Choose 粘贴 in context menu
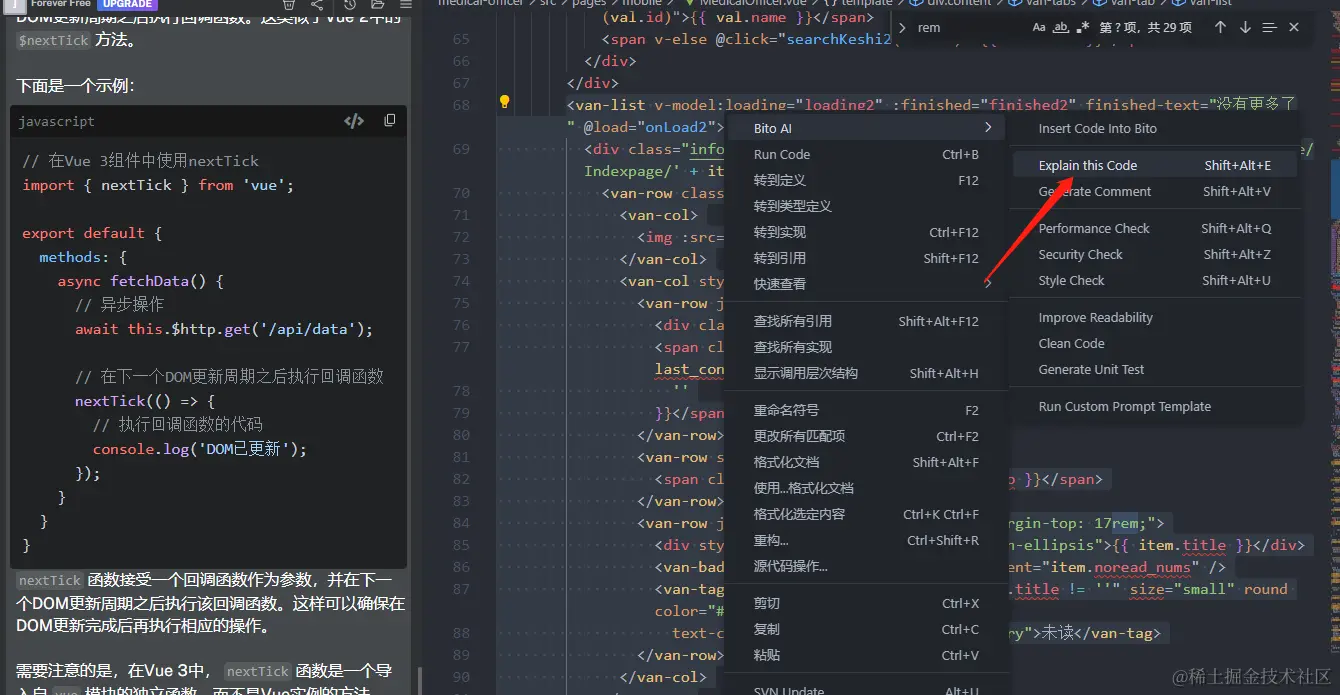Image resolution: width=1340 pixels, height=695 pixels. (866, 655)
